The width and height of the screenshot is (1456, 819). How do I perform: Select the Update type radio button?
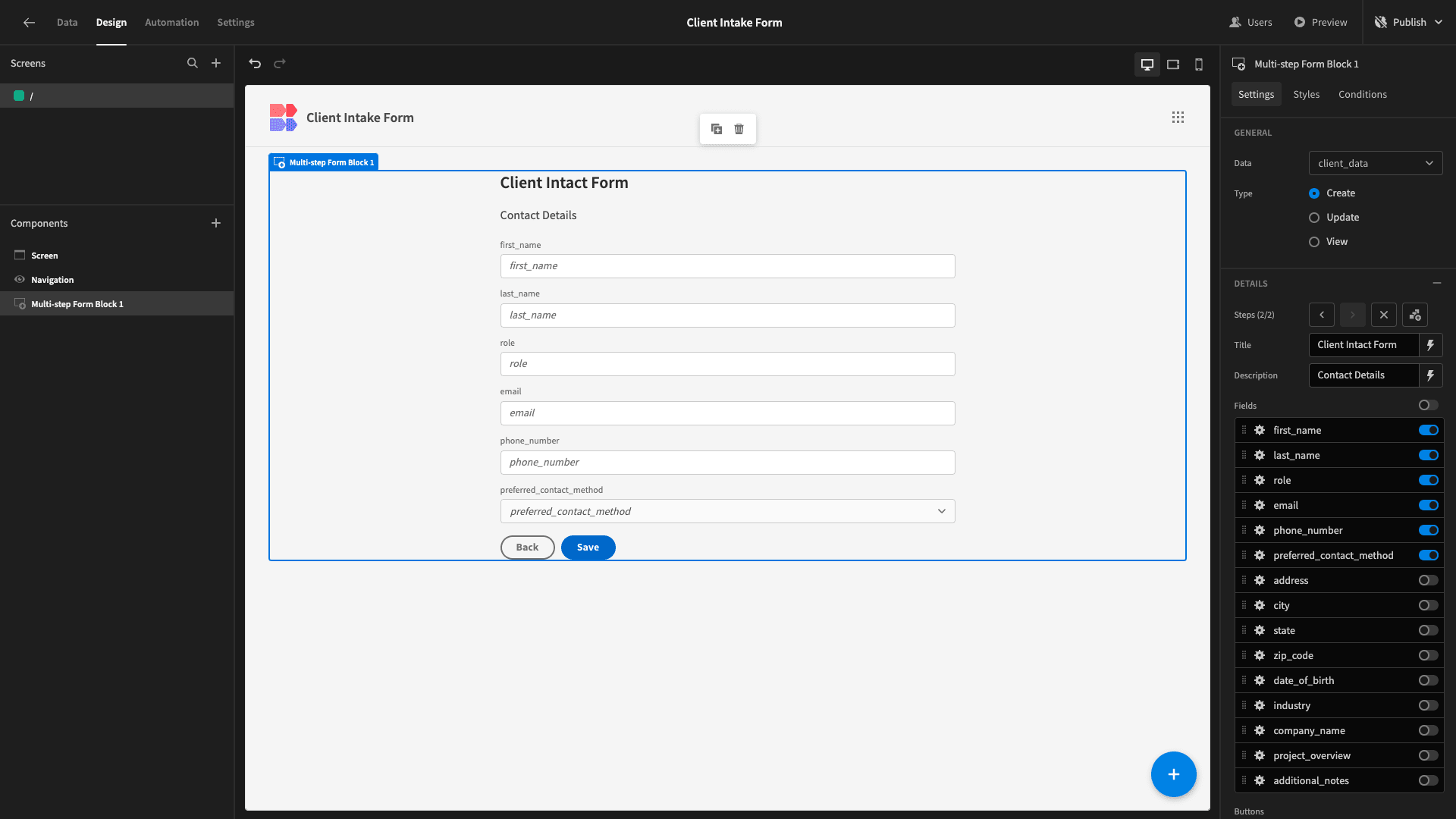(x=1314, y=218)
